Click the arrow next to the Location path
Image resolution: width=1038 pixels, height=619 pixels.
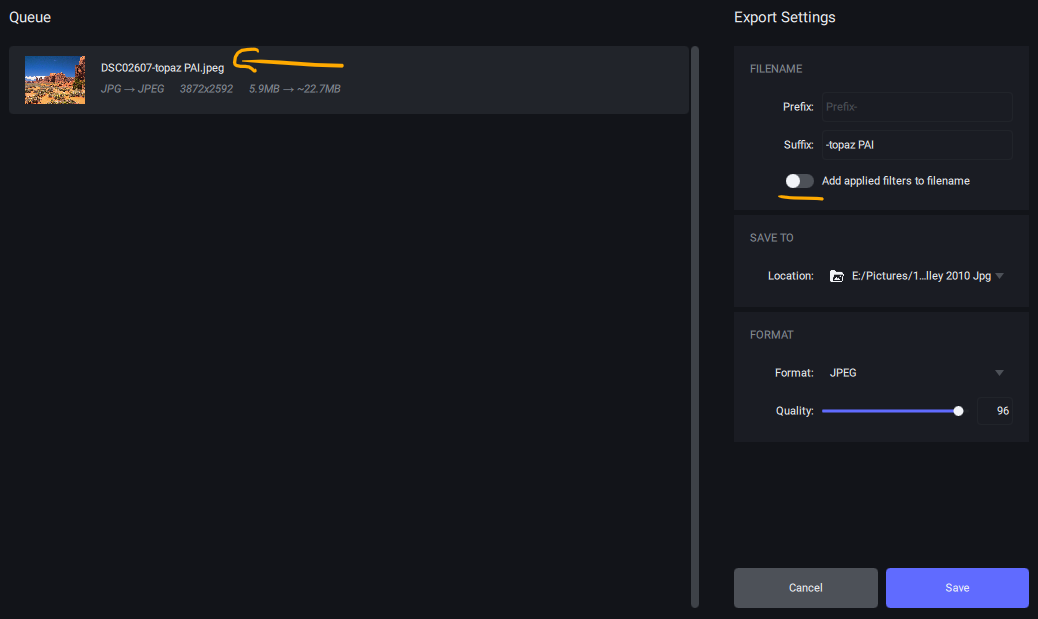[x=999, y=276]
